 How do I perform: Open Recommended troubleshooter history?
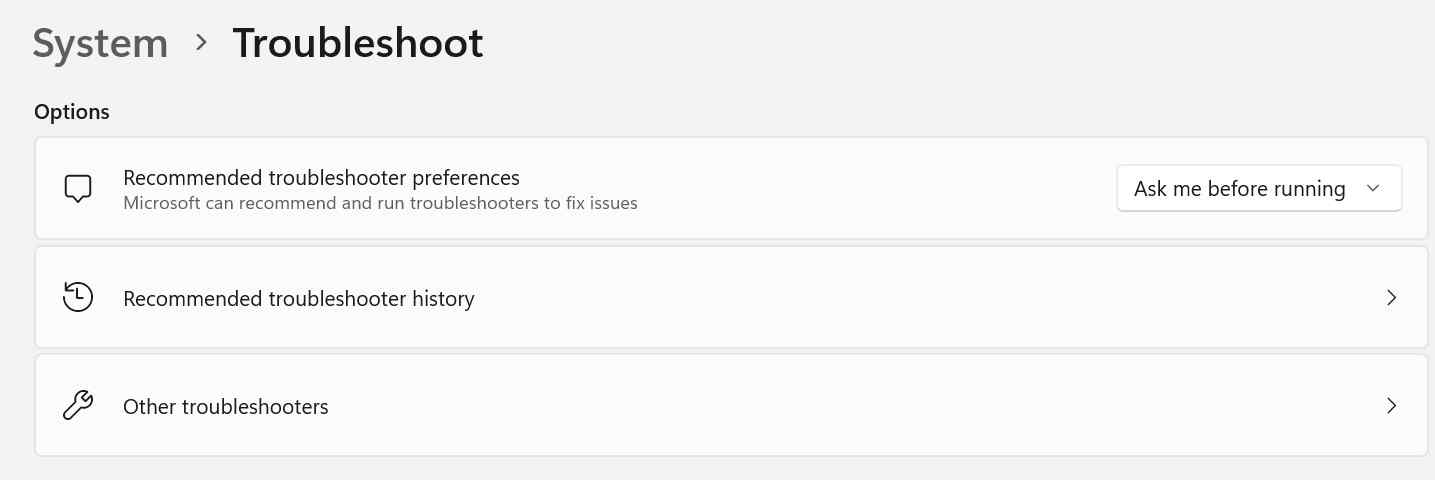pyautogui.click(x=298, y=298)
